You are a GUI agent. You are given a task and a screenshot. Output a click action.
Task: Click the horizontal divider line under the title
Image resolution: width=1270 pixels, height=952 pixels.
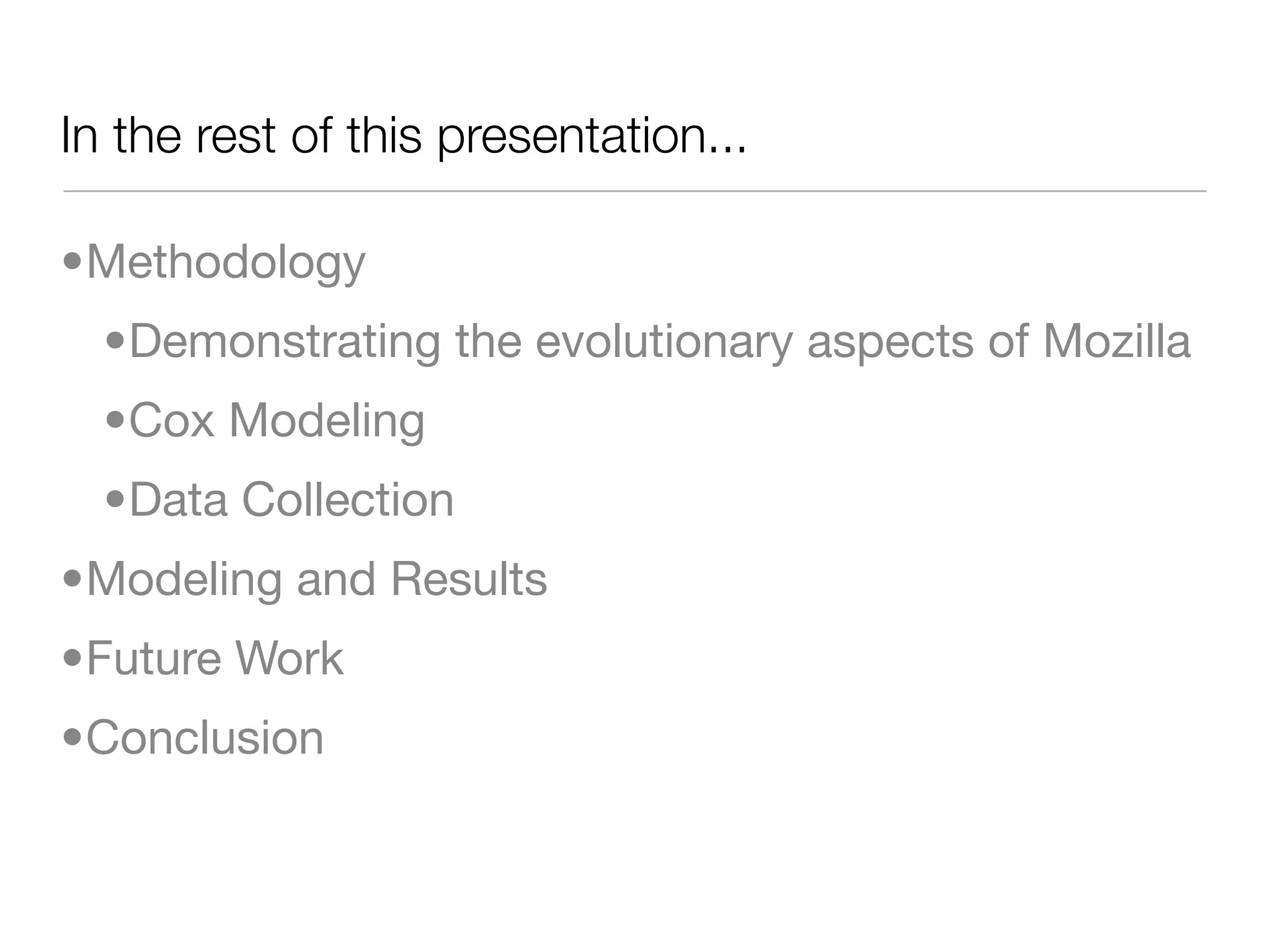click(634, 192)
